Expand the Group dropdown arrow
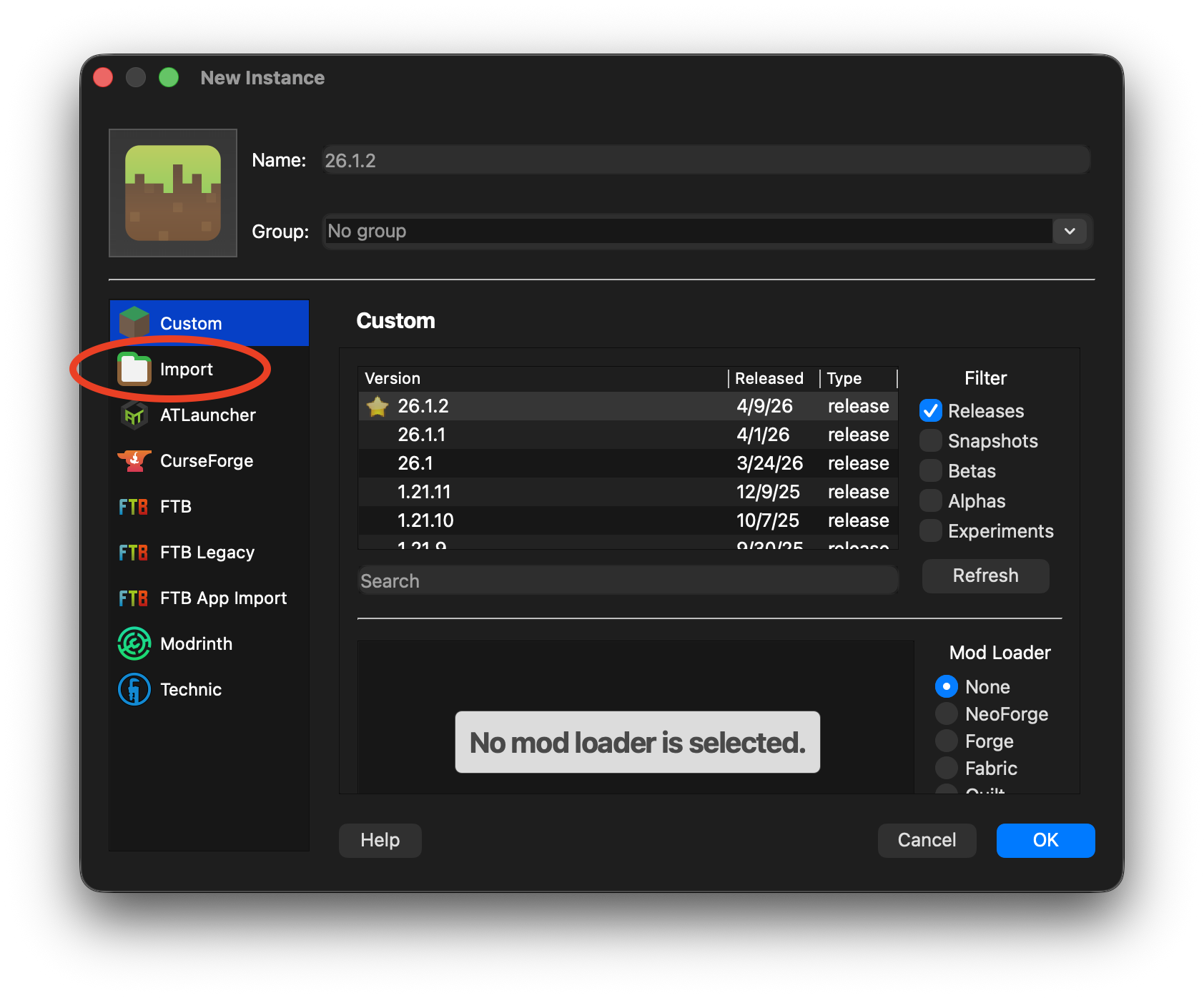The width and height of the screenshot is (1204, 998). click(x=1070, y=232)
